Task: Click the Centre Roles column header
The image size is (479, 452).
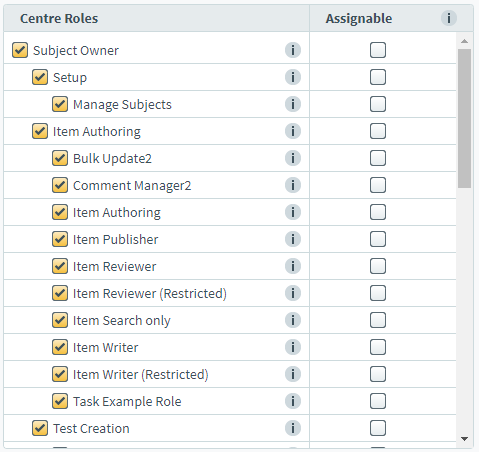Action: tap(156, 18)
